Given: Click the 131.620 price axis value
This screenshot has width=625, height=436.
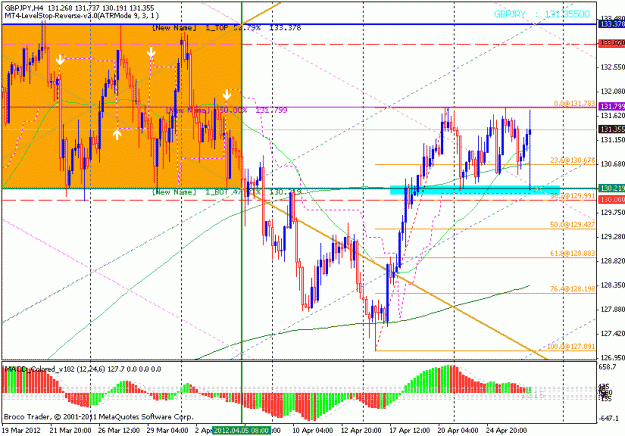Looking at the screenshot, I should click(x=612, y=116).
